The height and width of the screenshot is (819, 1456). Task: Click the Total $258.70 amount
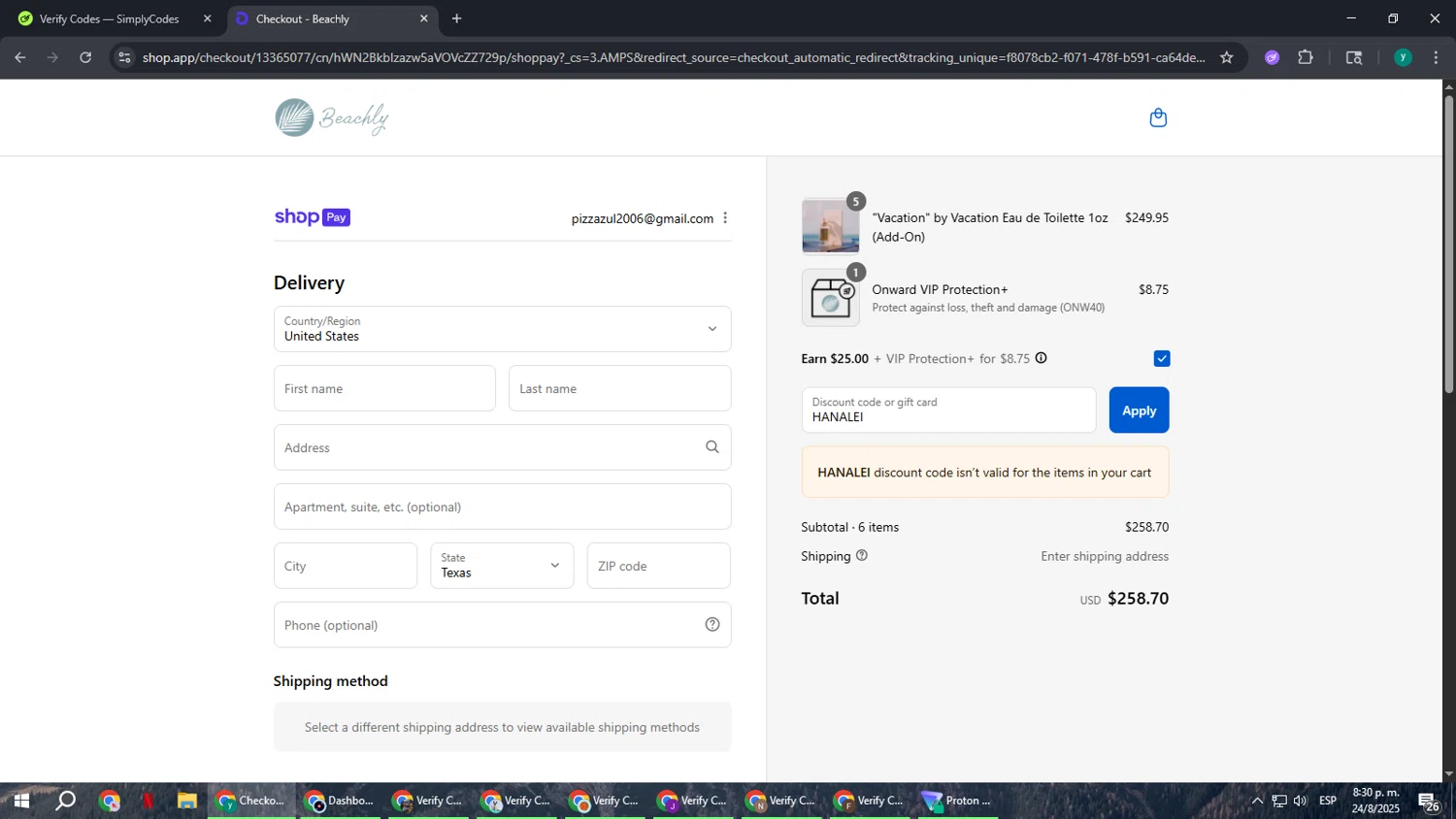[x=1138, y=599]
